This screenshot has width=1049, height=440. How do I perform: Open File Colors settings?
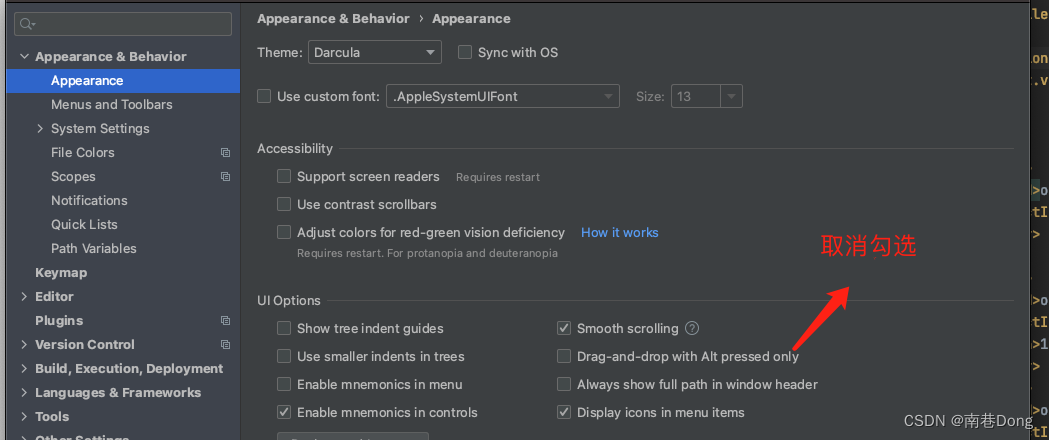click(83, 152)
